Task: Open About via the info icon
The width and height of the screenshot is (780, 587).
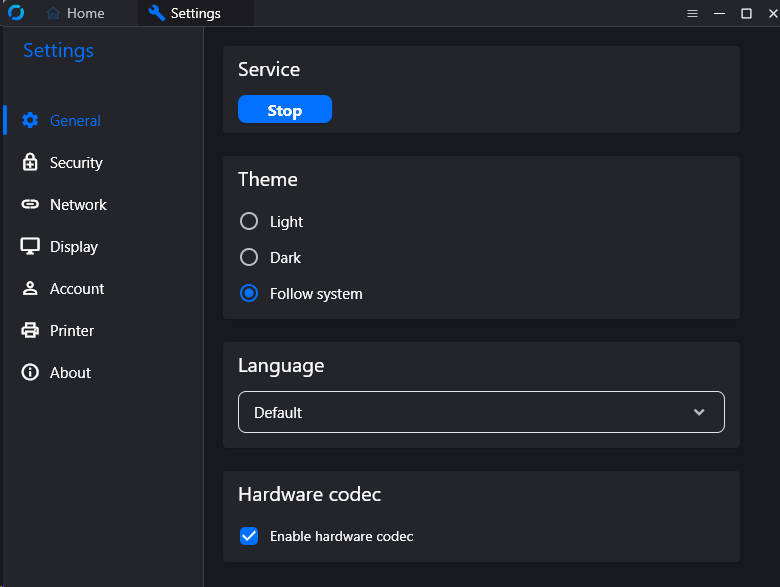Action: click(30, 372)
